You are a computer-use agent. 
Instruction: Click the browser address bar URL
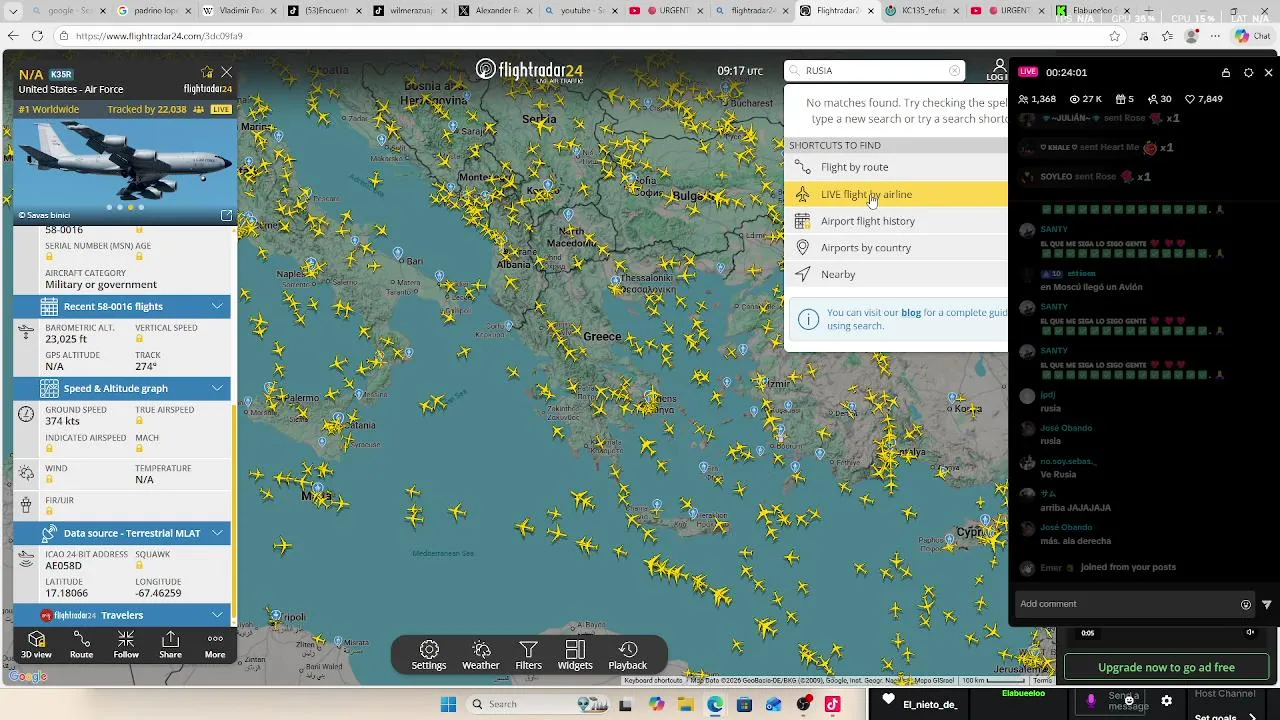(x=159, y=36)
